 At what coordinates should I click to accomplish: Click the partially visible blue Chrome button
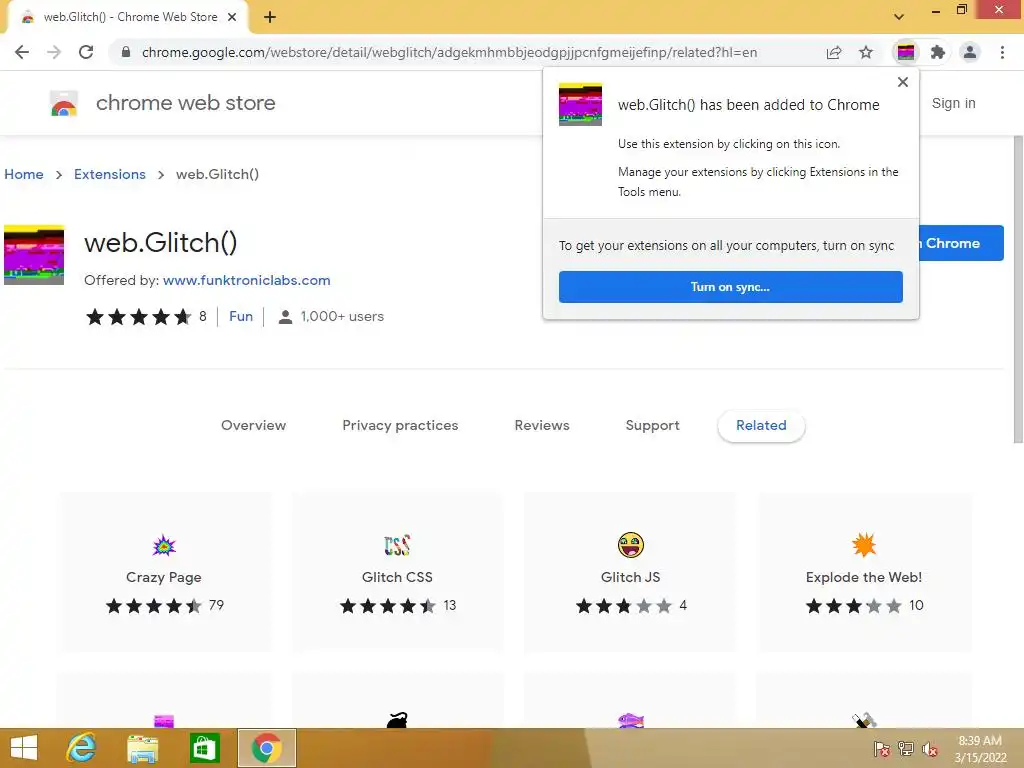(x=961, y=243)
